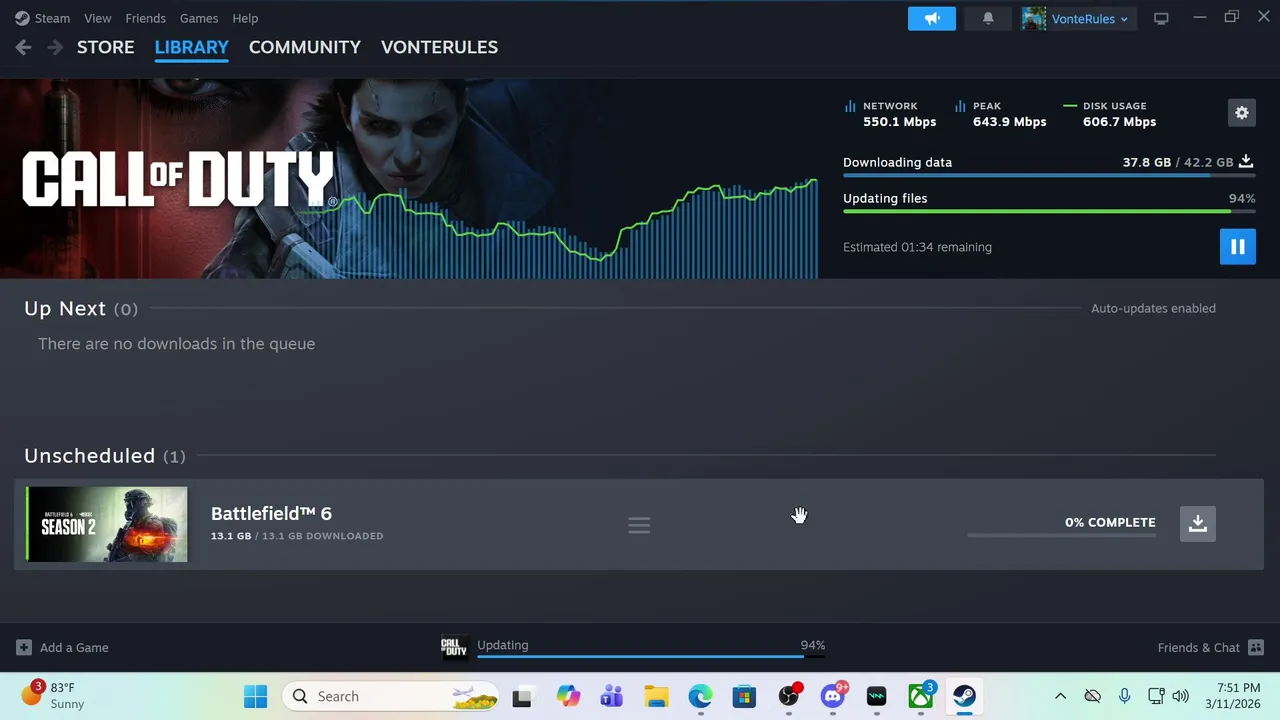This screenshot has width=1280, height=720.
Task: Open the volume tray icon
Action: click(1180, 696)
